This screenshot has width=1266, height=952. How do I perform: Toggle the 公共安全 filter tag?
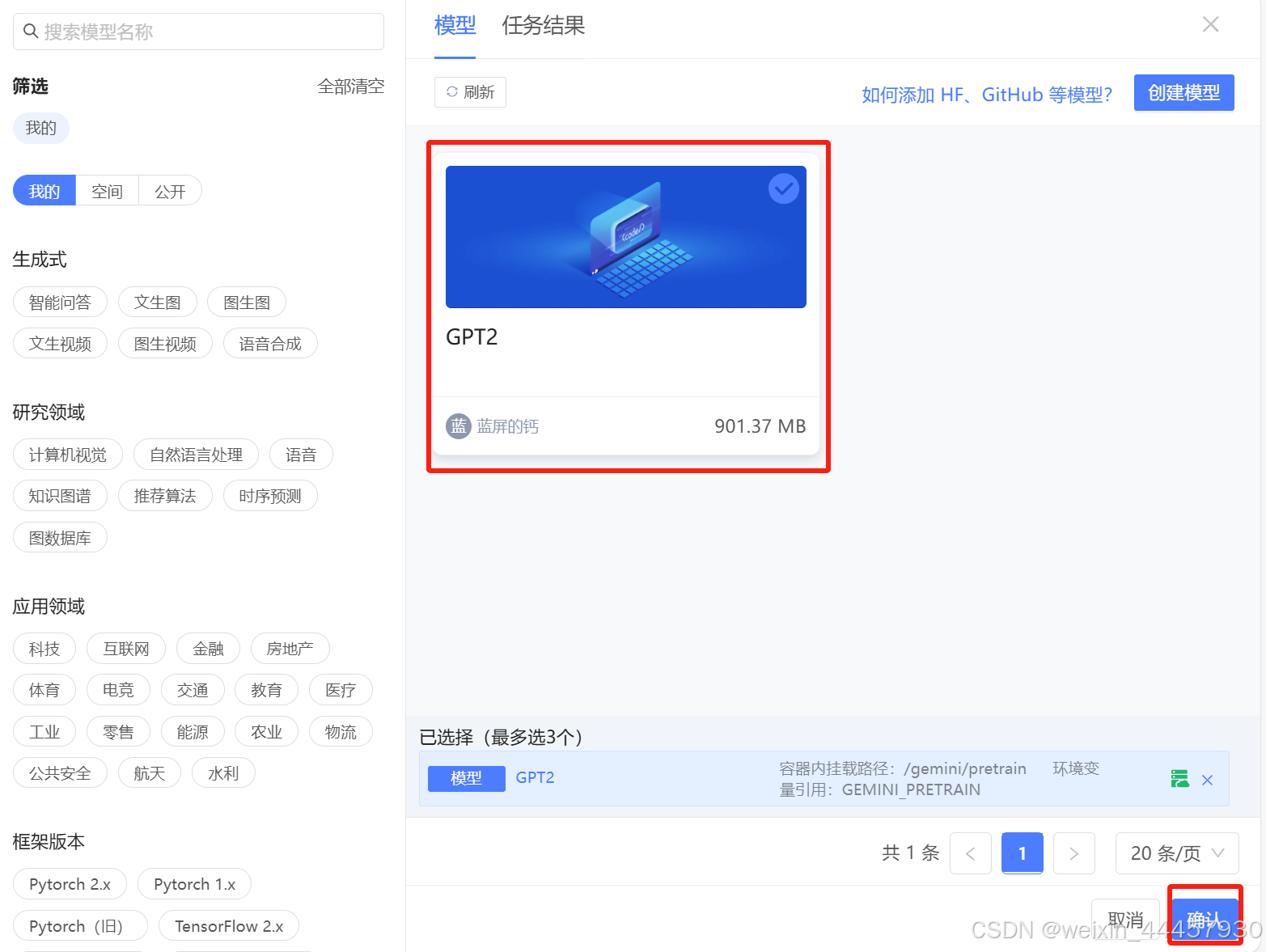pos(60,772)
